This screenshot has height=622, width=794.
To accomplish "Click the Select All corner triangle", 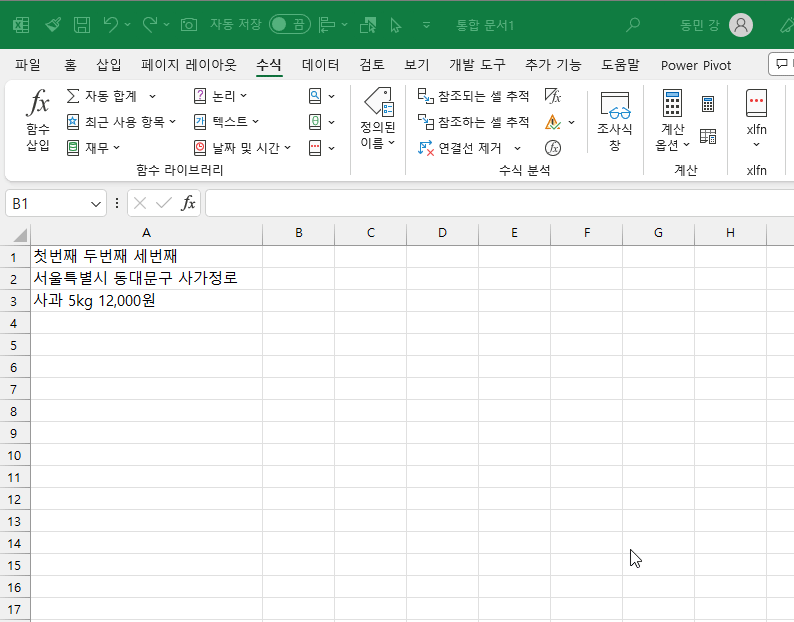I will tap(20, 235).
